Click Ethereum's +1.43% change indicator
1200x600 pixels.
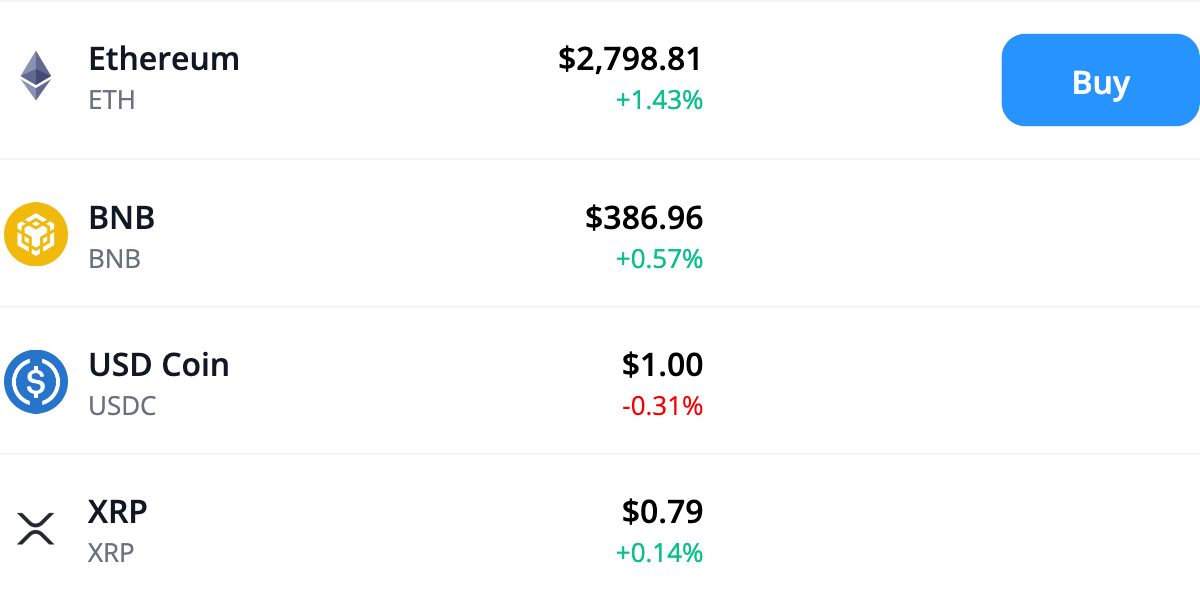(660, 100)
